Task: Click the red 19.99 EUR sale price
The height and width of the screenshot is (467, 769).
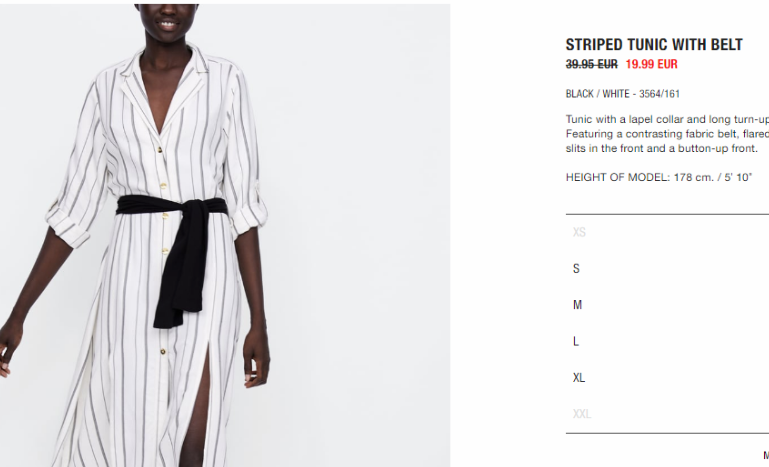Action: (x=651, y=64)
